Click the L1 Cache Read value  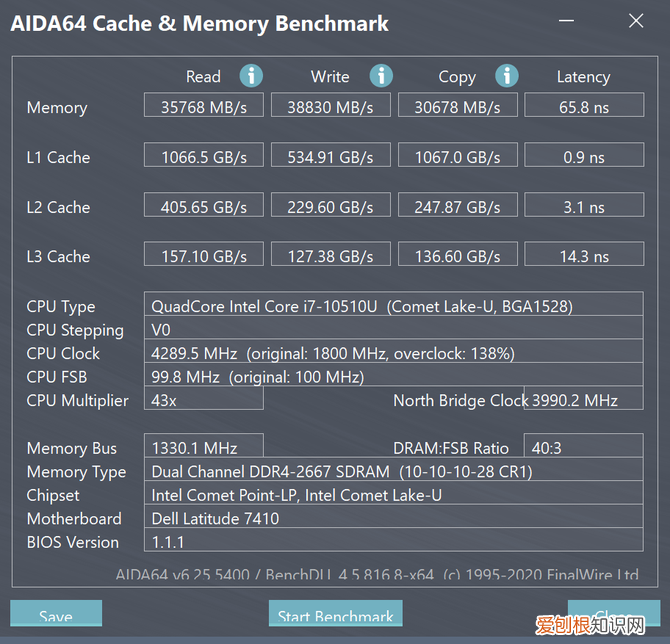(x=203, y=156)
